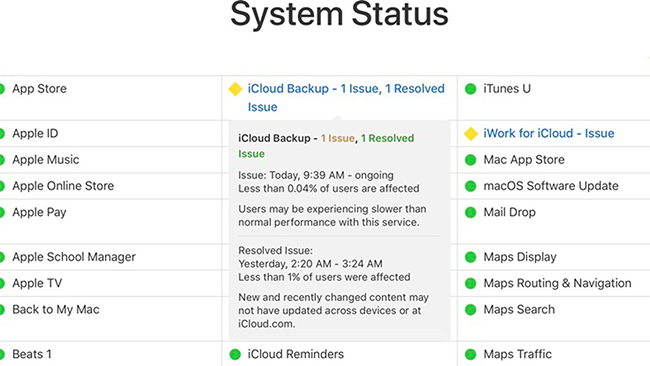The image size is (650, 366).
Task: Select the Apple TV service label
Action: click(37, 283)
